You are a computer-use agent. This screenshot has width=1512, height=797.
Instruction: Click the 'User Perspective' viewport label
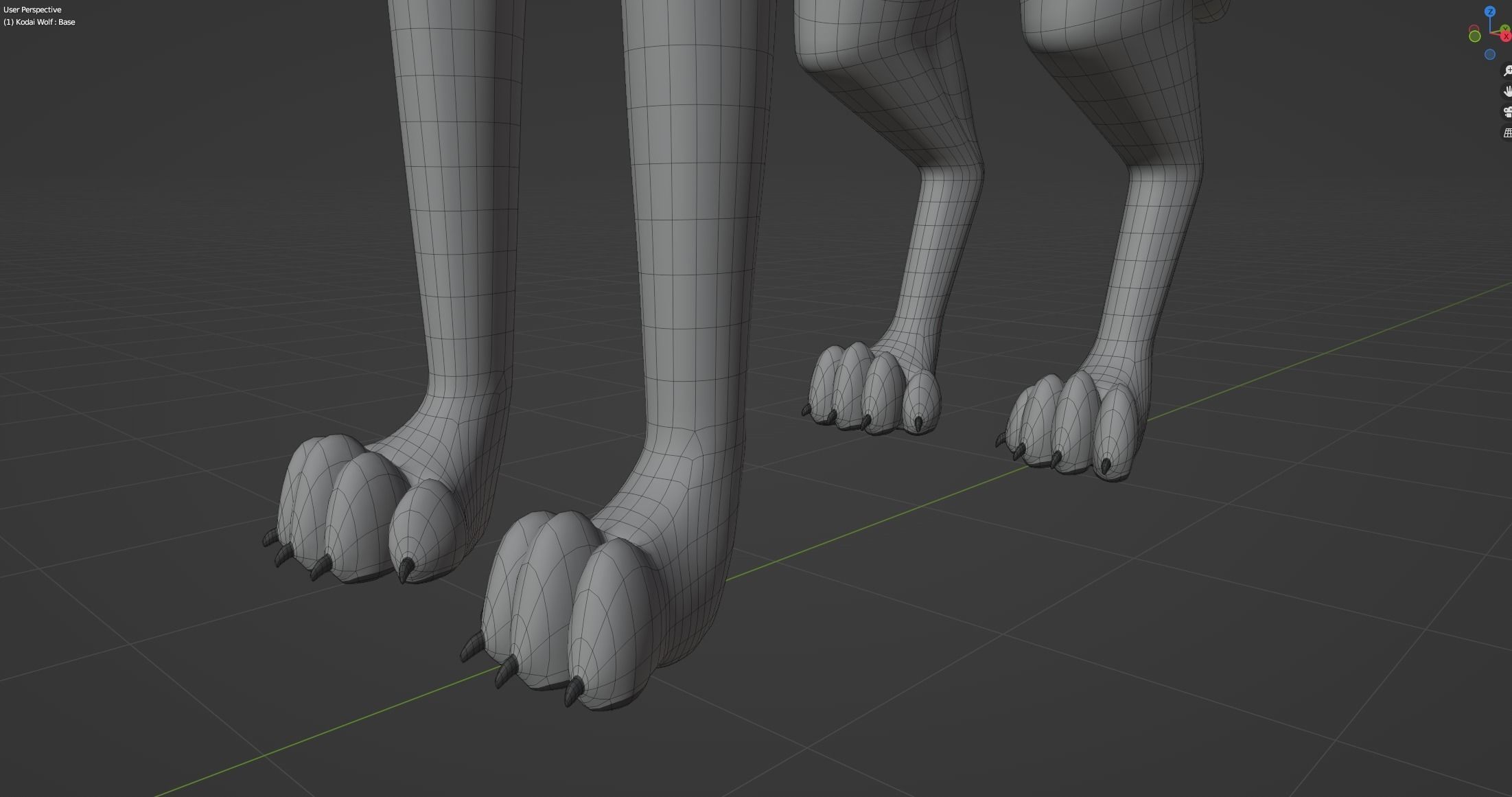pos(32,10)
